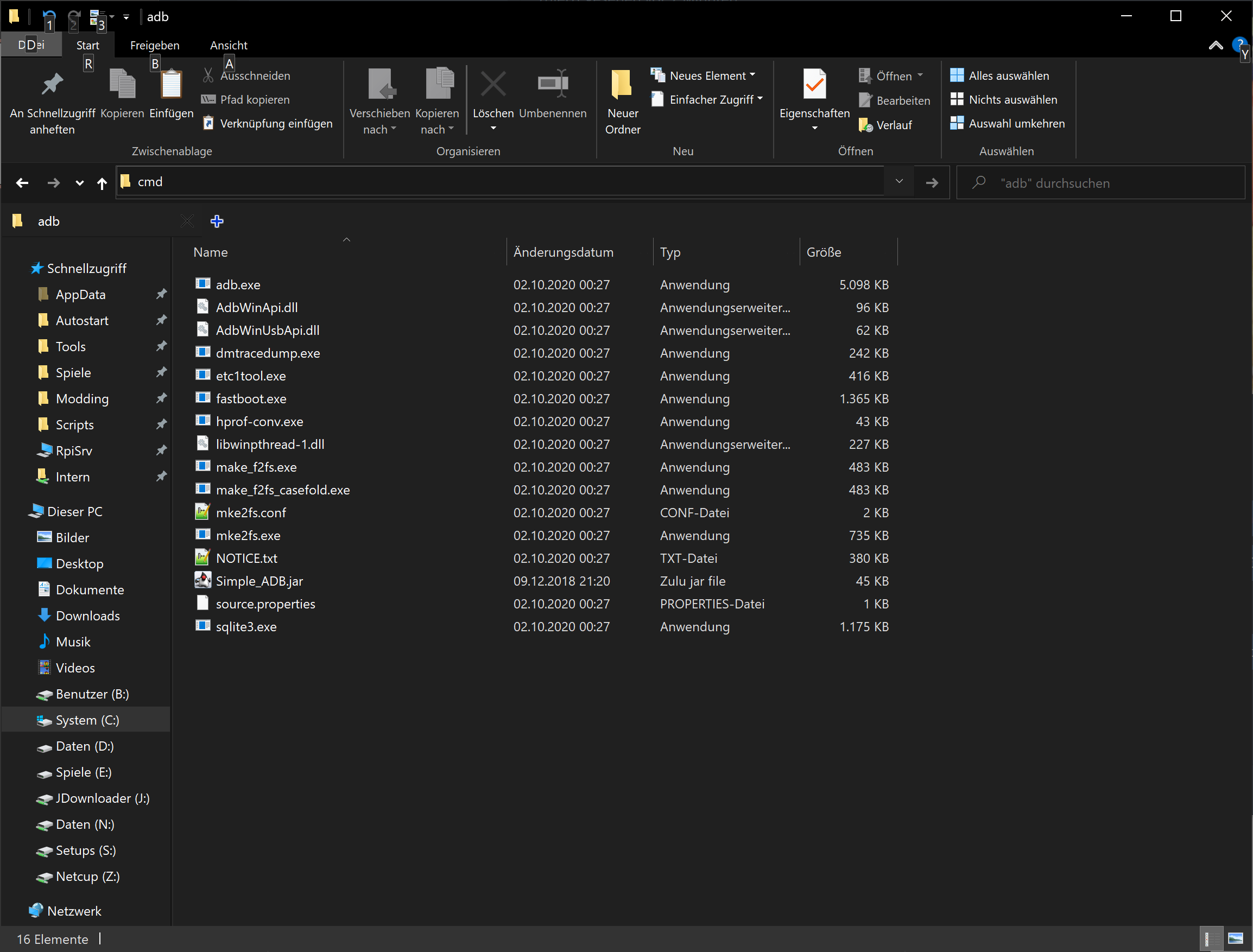Switch to the Ansicht ribbon tab

pyautogui.click(x=229, y=46)
